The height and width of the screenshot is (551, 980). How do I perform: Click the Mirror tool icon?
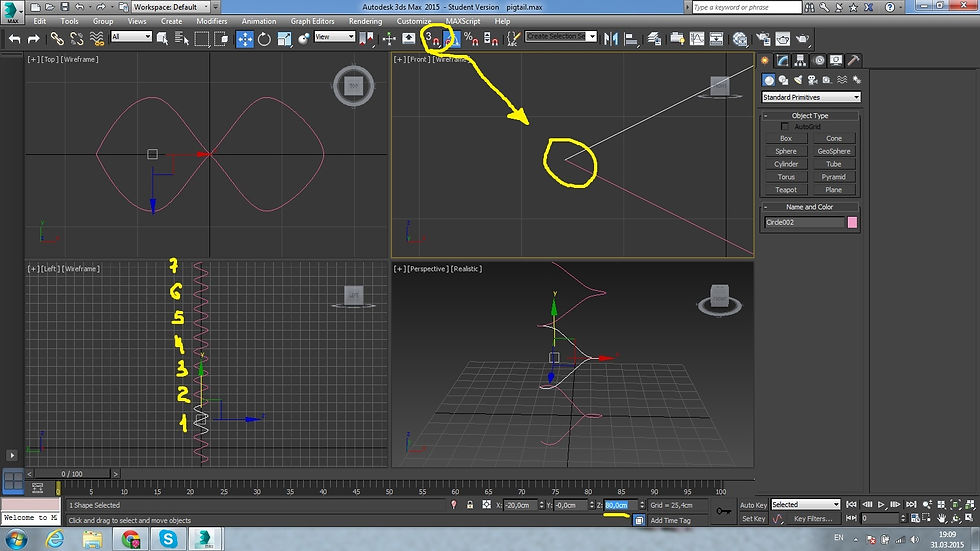[611, 39]
